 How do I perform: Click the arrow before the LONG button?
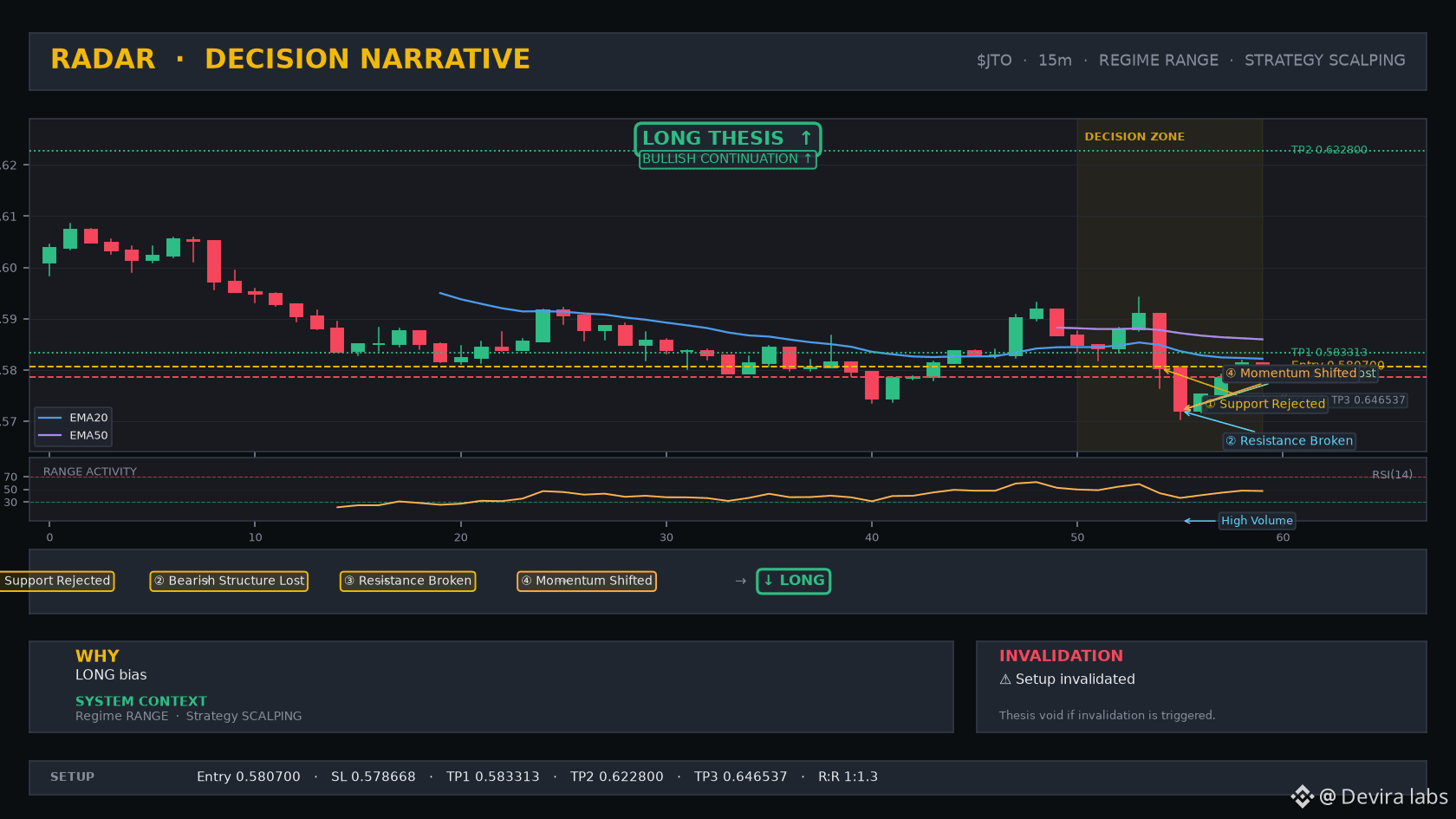(x=740, y=581)
